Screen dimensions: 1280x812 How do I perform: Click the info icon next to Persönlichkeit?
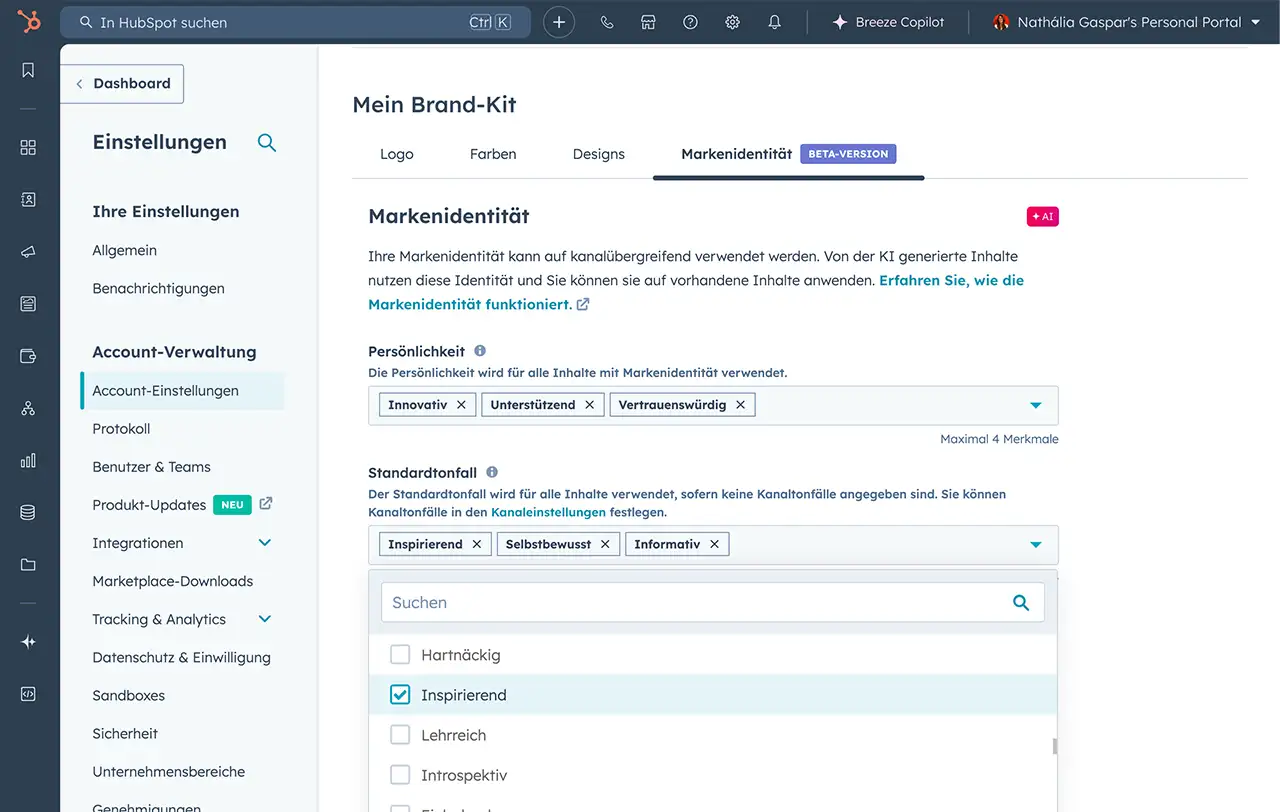pos(480,351)
